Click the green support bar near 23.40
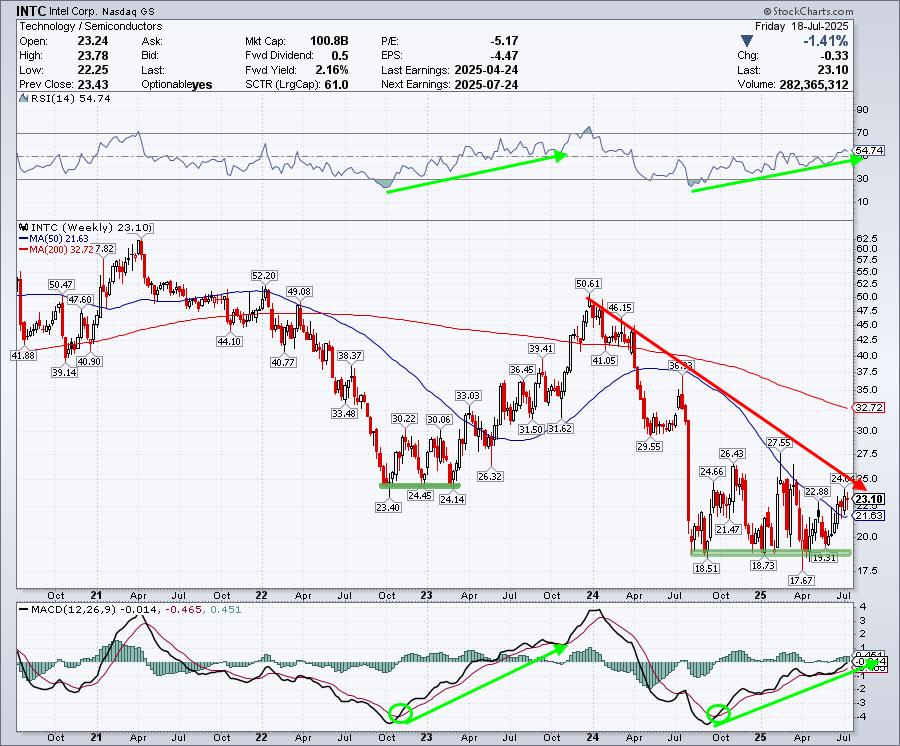 pyautogui.click(x=419, y=485)
